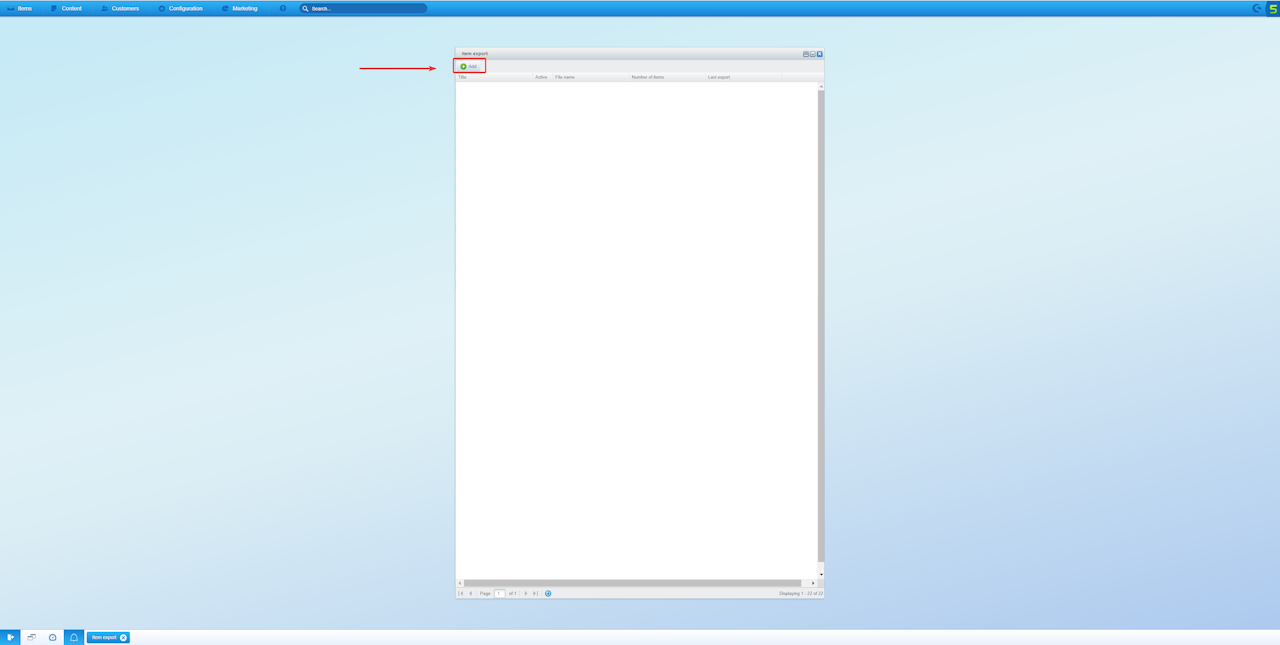Click the Shopware logo in top-right corner

1273,8
